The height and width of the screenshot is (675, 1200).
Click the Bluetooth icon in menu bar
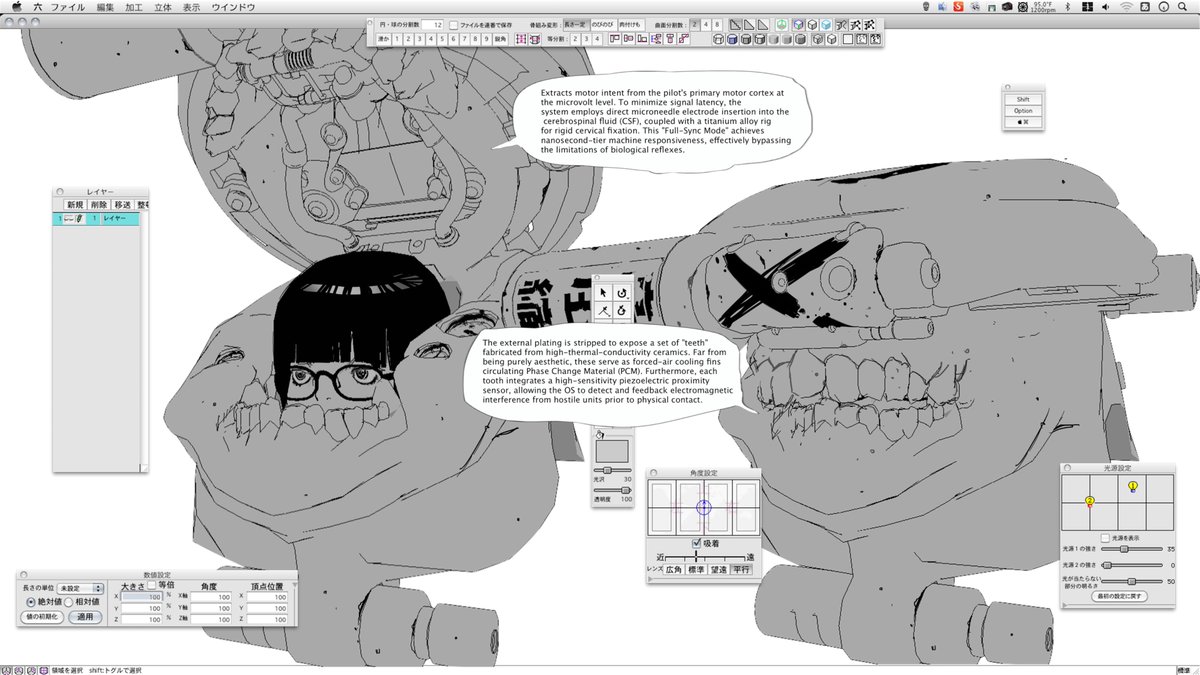(x=1068, y=7)
